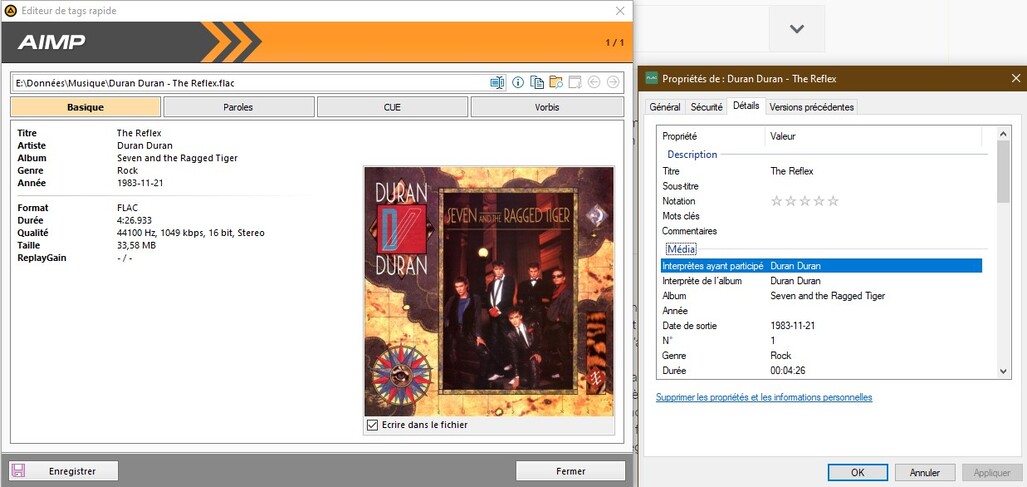Click the Appliquer button
The image size is (1027, 487).
point(992,473)
